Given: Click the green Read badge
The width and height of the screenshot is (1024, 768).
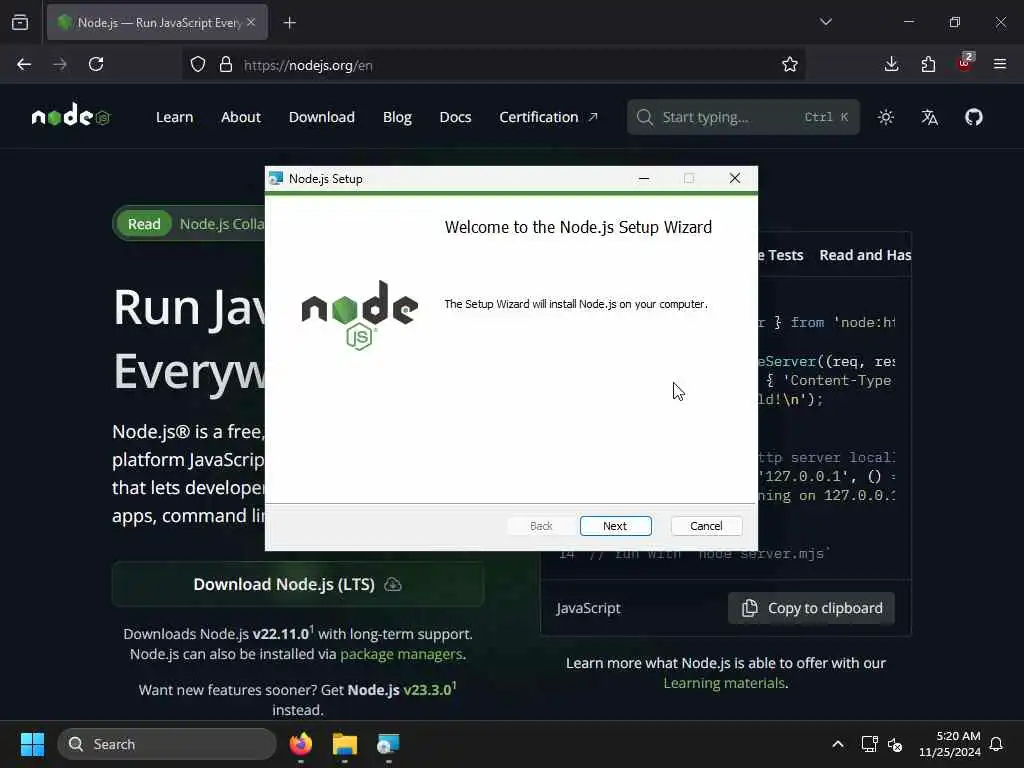Looking at the screenshot, I should (x=144, y=224).
